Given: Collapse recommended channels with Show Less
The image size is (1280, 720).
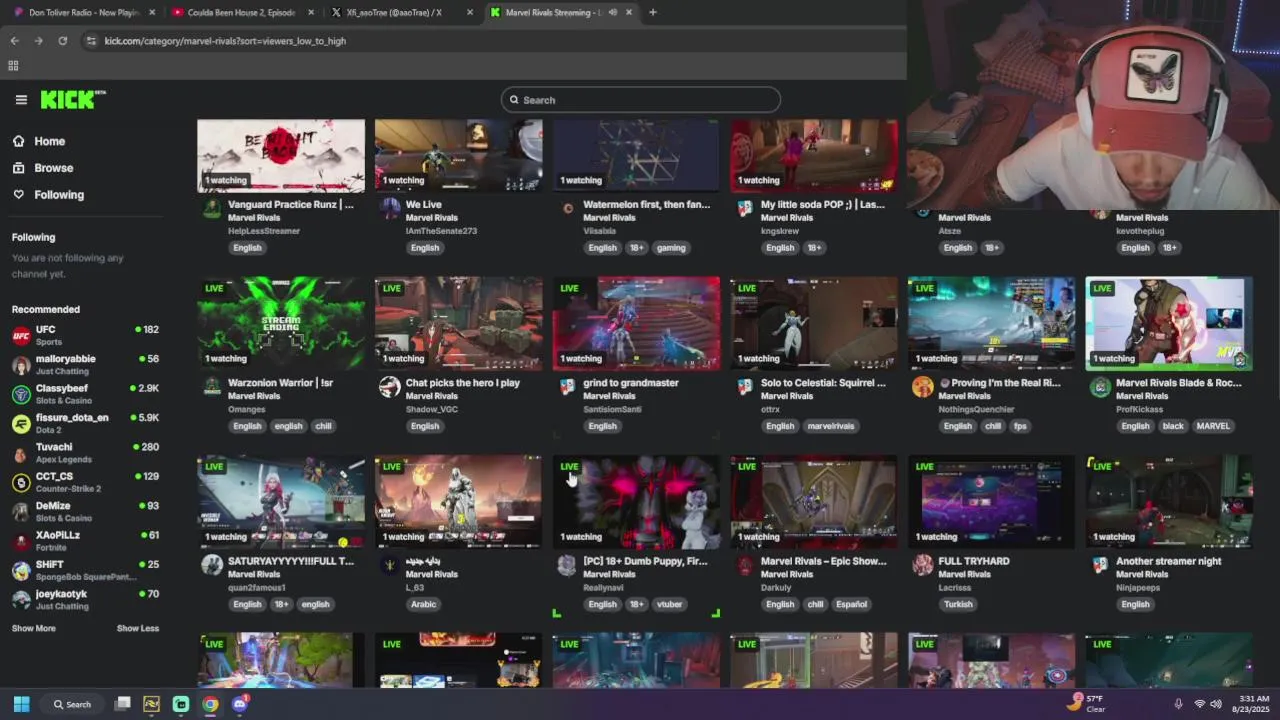Looking at the screenshot, I should 138,628.
